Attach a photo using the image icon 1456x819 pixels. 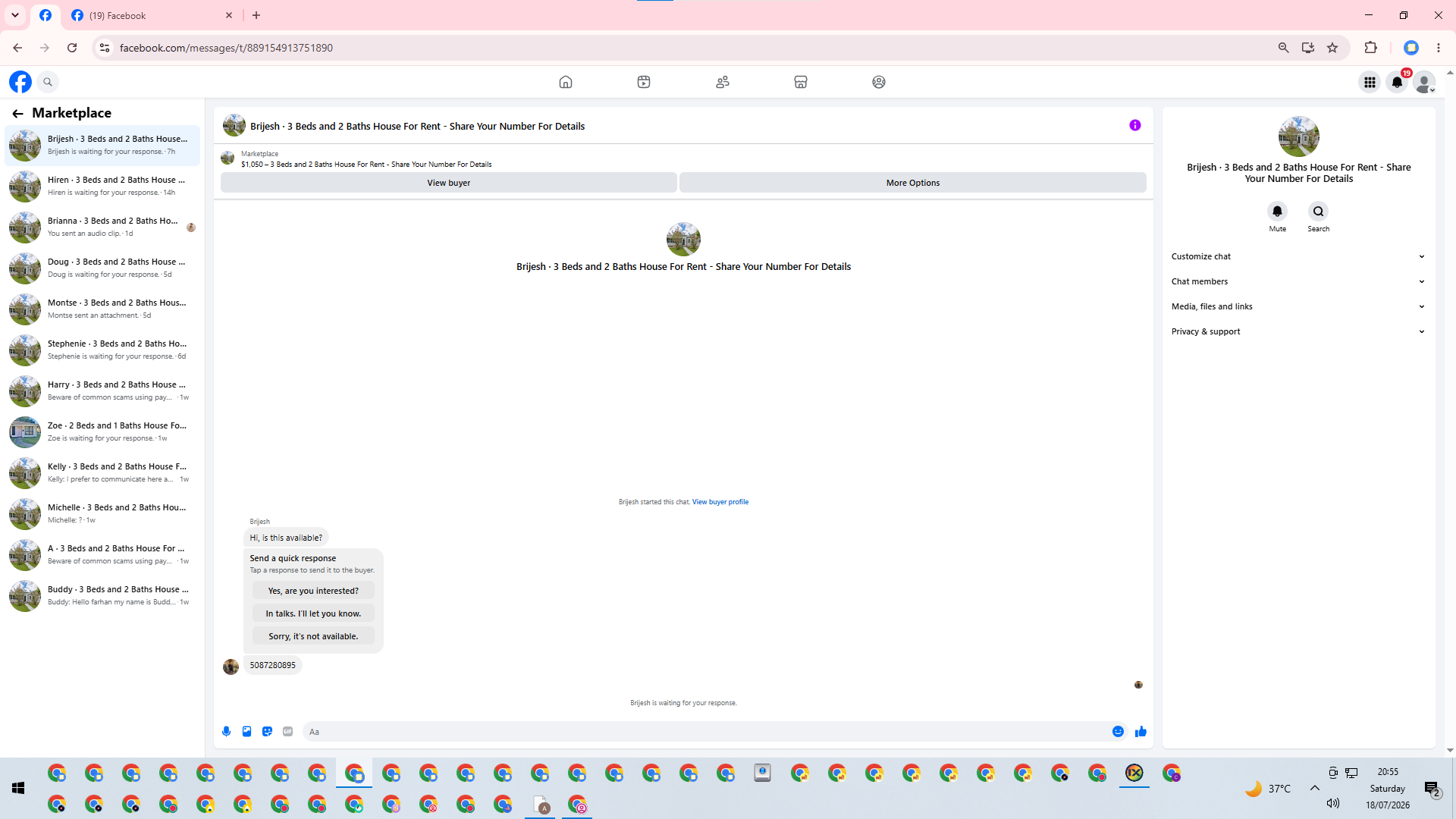click(x=246, y=732)
